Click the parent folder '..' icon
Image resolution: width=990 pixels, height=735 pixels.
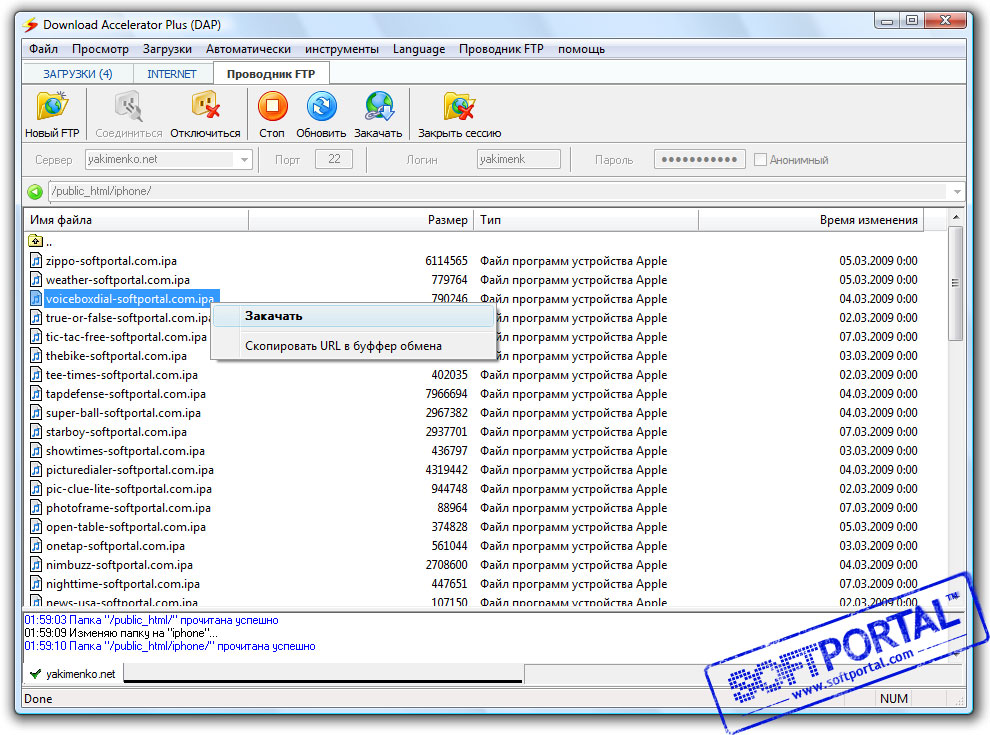[x=35, y=241]
